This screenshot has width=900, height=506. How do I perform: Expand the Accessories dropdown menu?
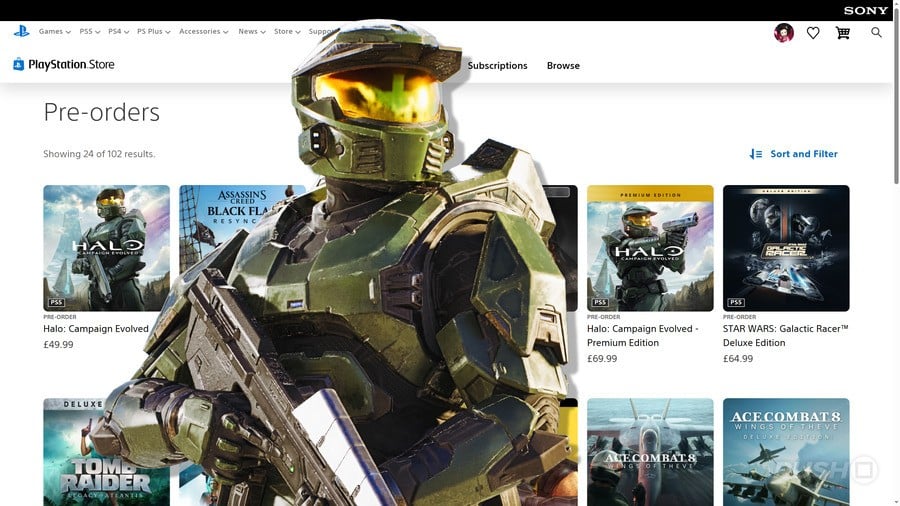coord(203,32)
